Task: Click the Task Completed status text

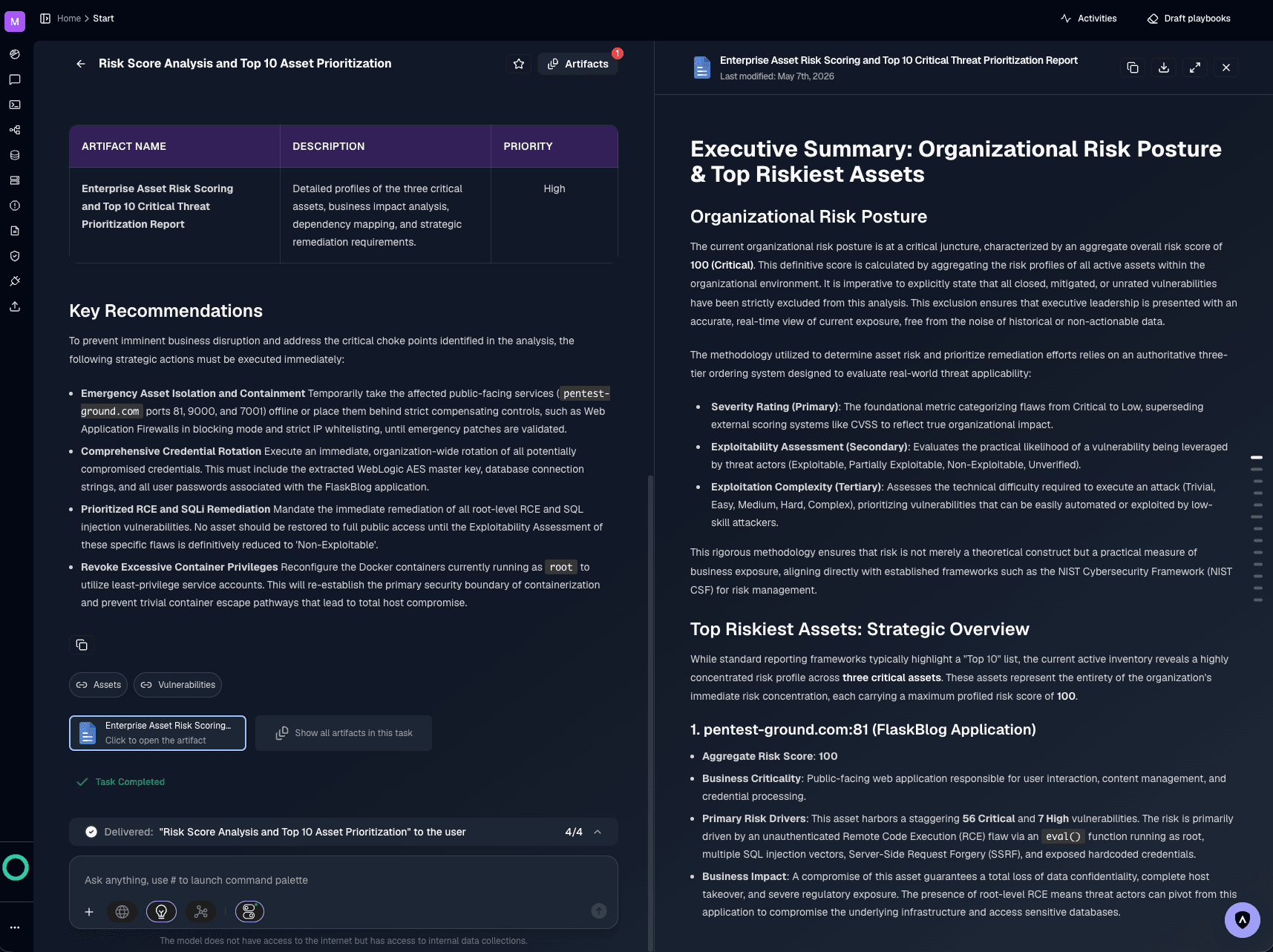Action: pyautogui.click(x=130, y=782)
